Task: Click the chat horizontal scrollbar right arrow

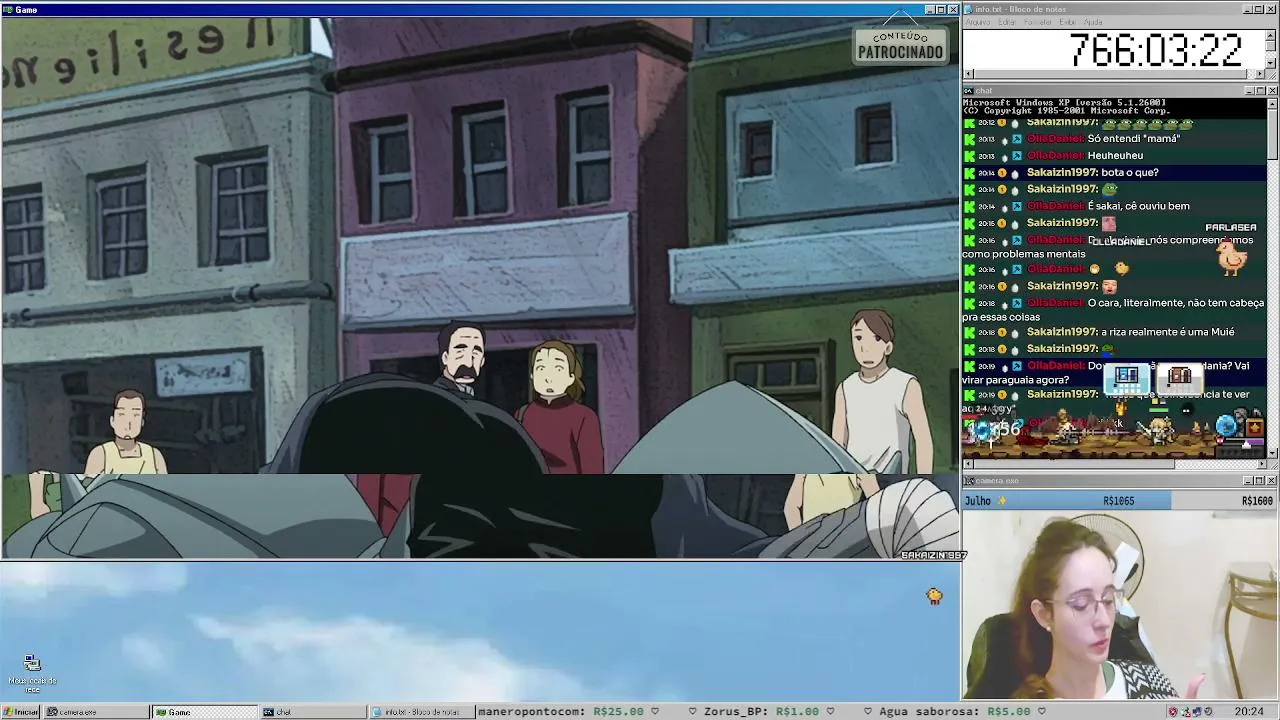Action: (1260, 464)
